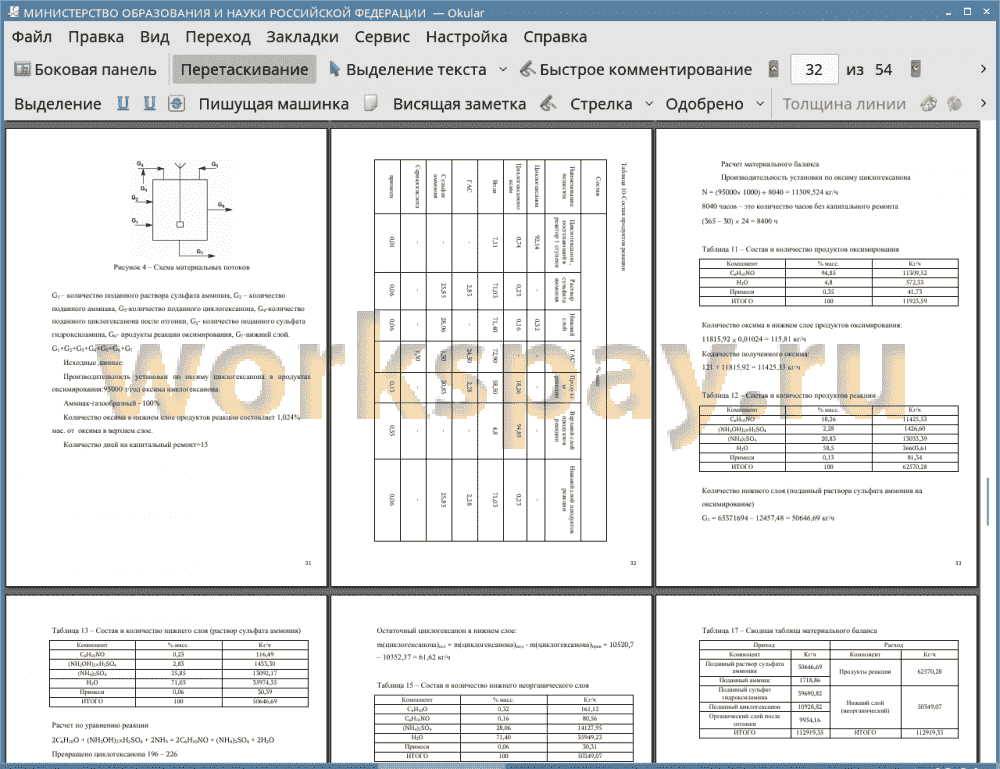This screenshot has height=769, width=1000.
Task: Choose the Пишущая машинка typewriter tool
Action: (x=274, y=104)
